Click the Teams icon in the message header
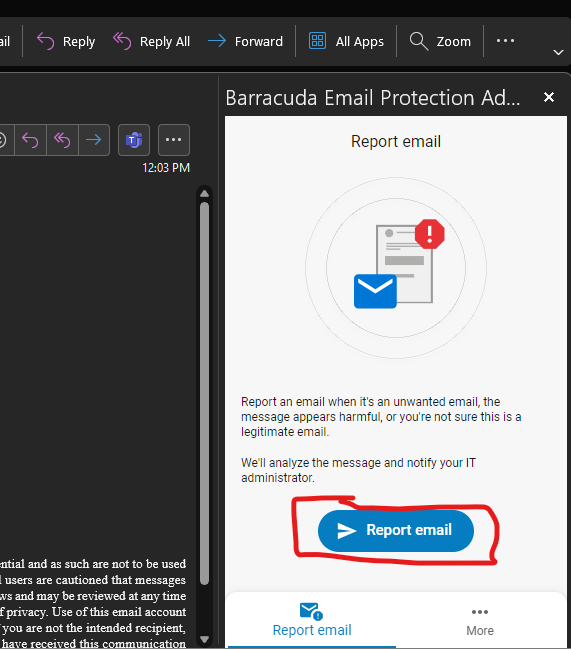This screenshot has width=571, height=649. (134, 140)
